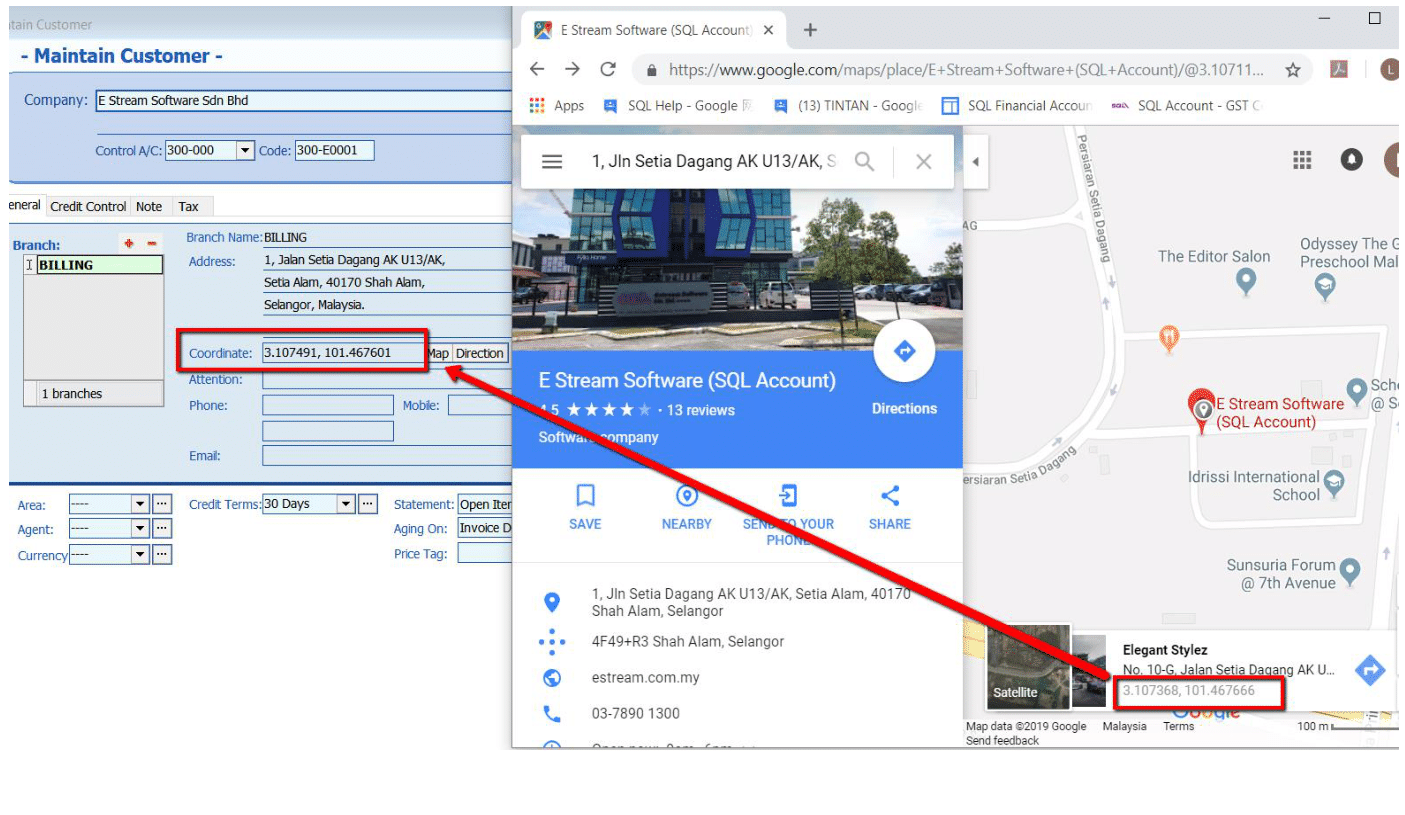Image resolution: width=1405 pixels, height=815 pixels.
Task: Click the red add branch plus icon
Action: (x=128, y=244)
